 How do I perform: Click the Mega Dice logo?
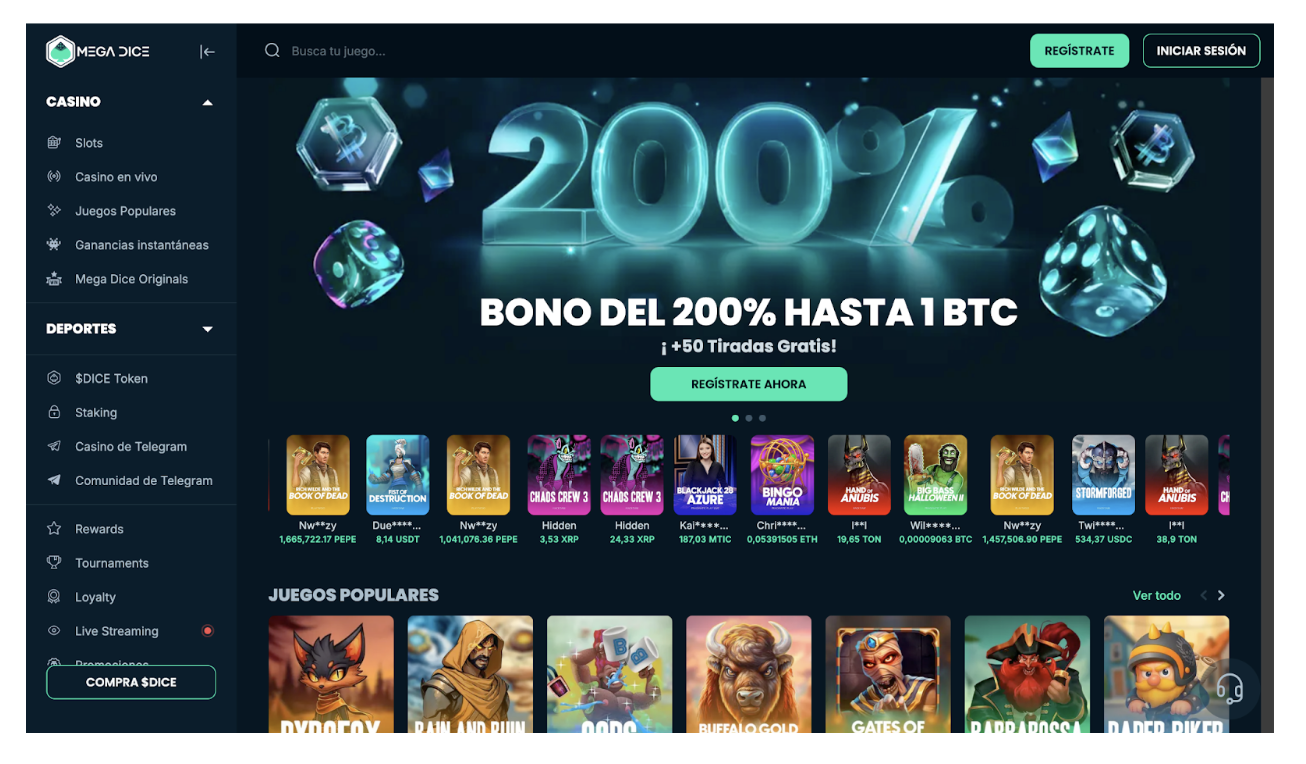click(98, 52)
